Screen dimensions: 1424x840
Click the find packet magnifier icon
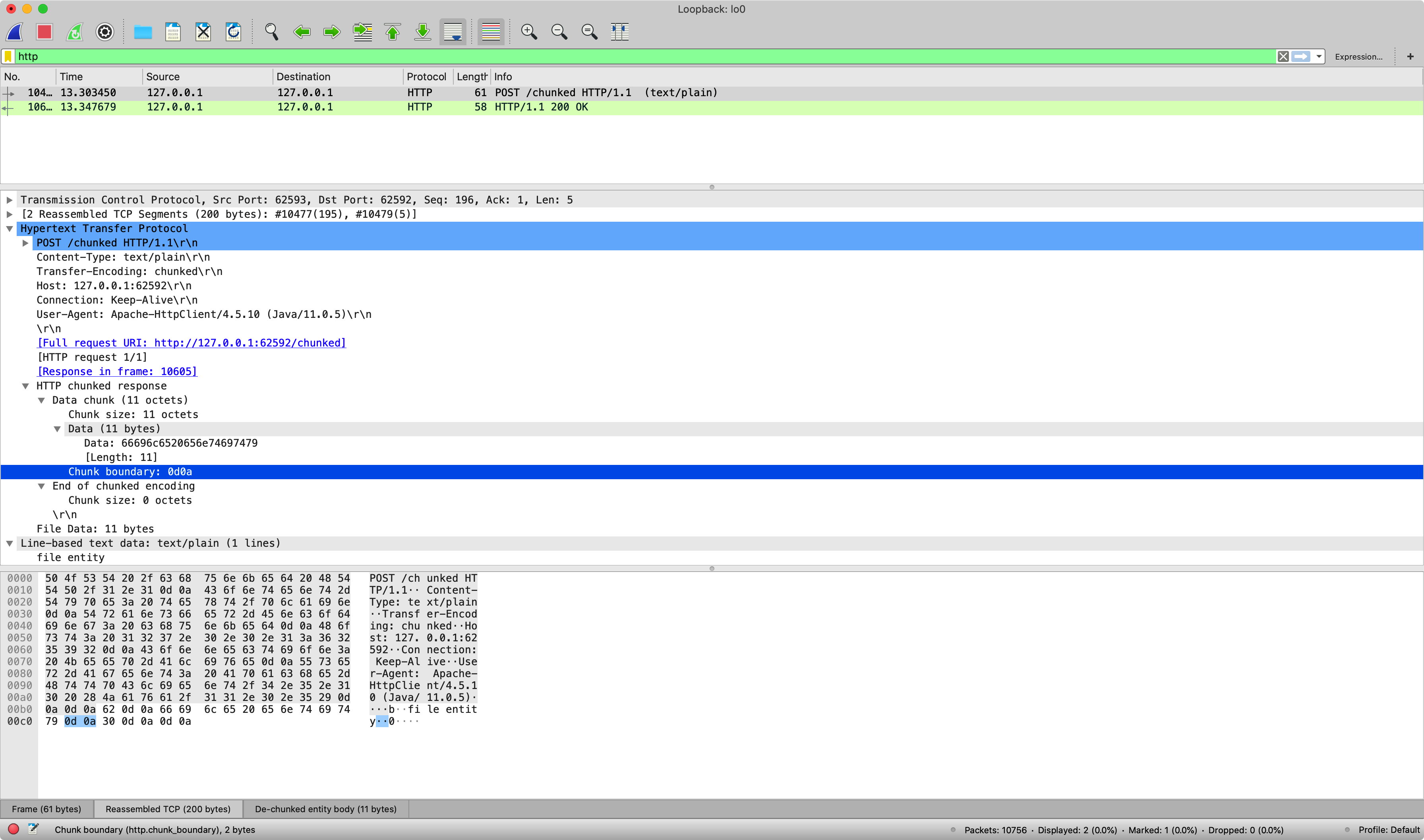[x=272, y=32]
